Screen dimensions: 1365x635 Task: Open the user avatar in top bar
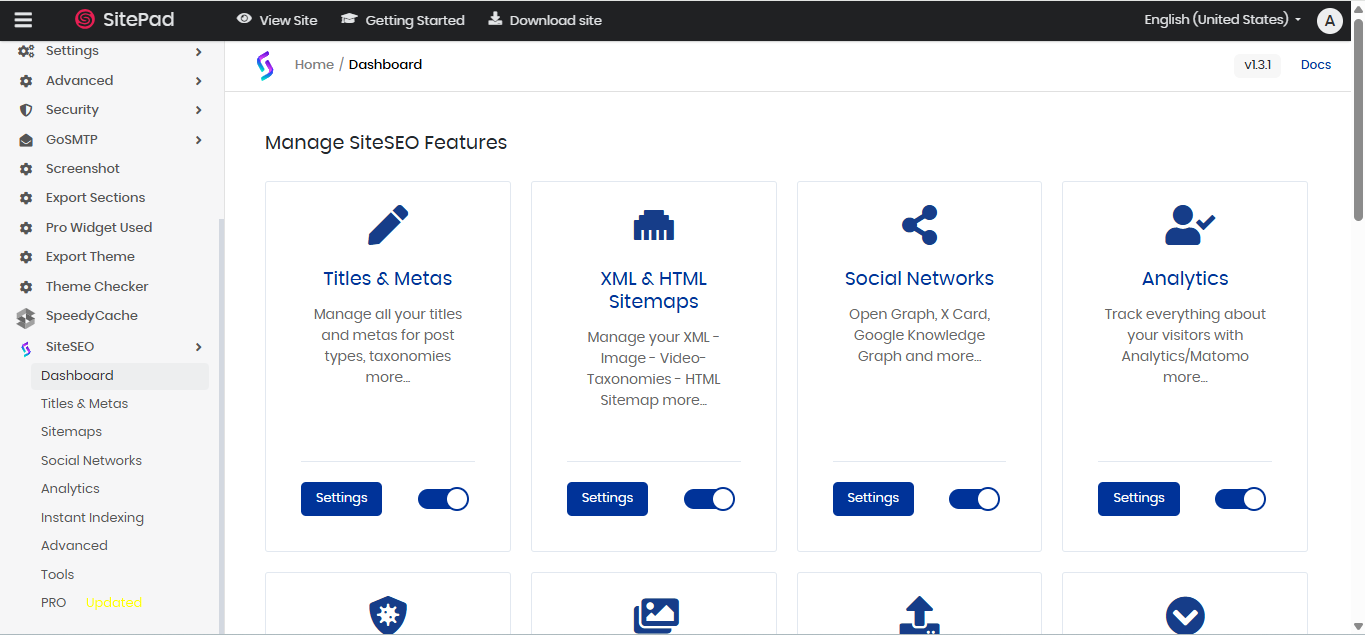(x=1329, y=20)
